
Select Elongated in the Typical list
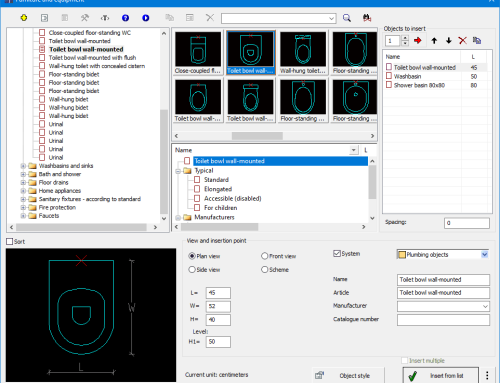[218, 189]
